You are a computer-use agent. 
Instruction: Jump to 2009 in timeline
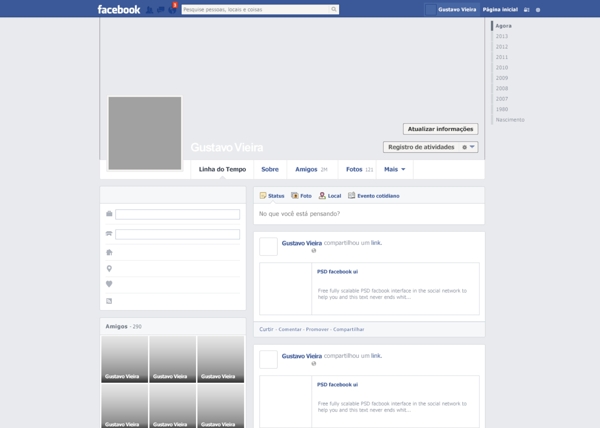click(x=502, y=78)
